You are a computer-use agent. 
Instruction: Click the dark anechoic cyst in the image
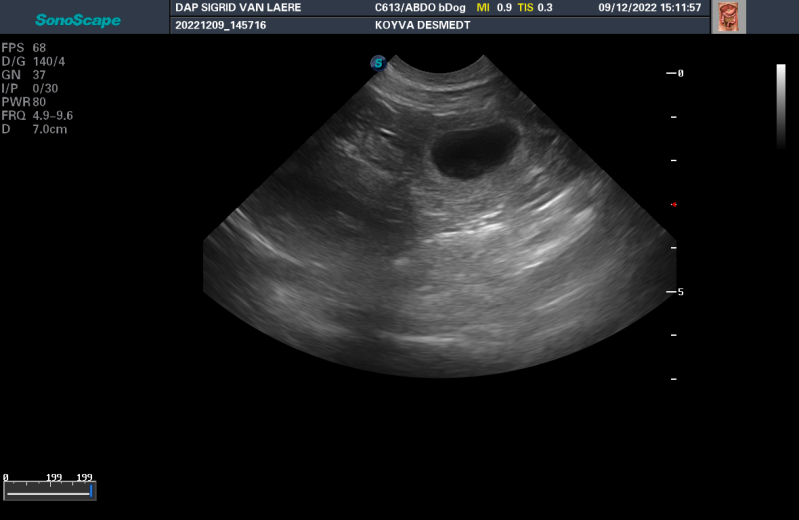[473, 151]
